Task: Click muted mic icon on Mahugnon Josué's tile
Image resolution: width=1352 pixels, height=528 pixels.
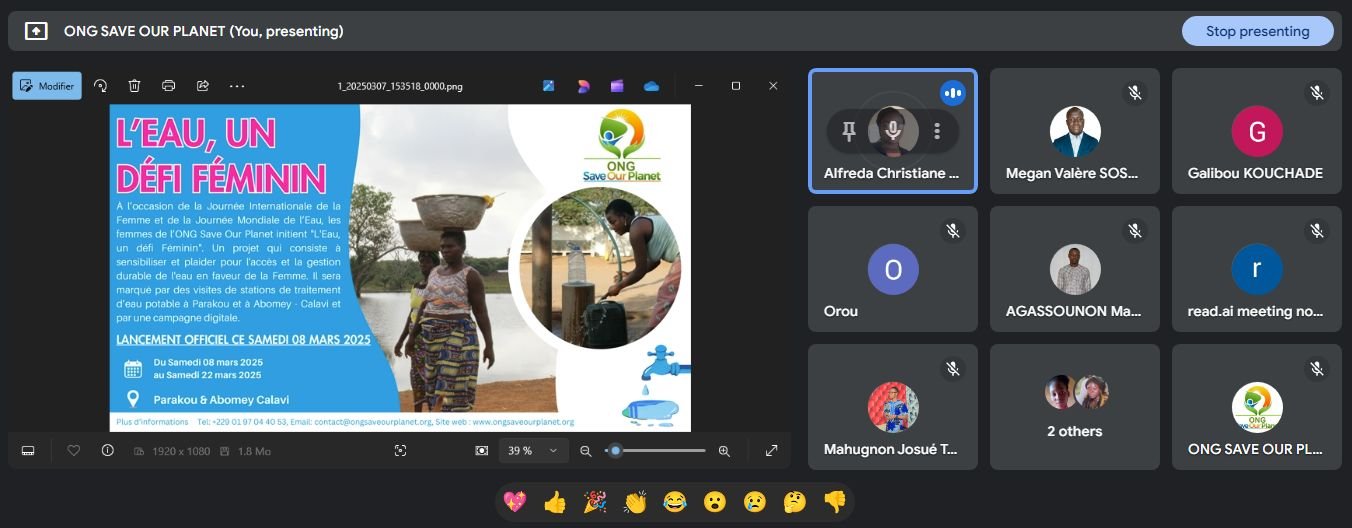Action: (x=953, y=369)
